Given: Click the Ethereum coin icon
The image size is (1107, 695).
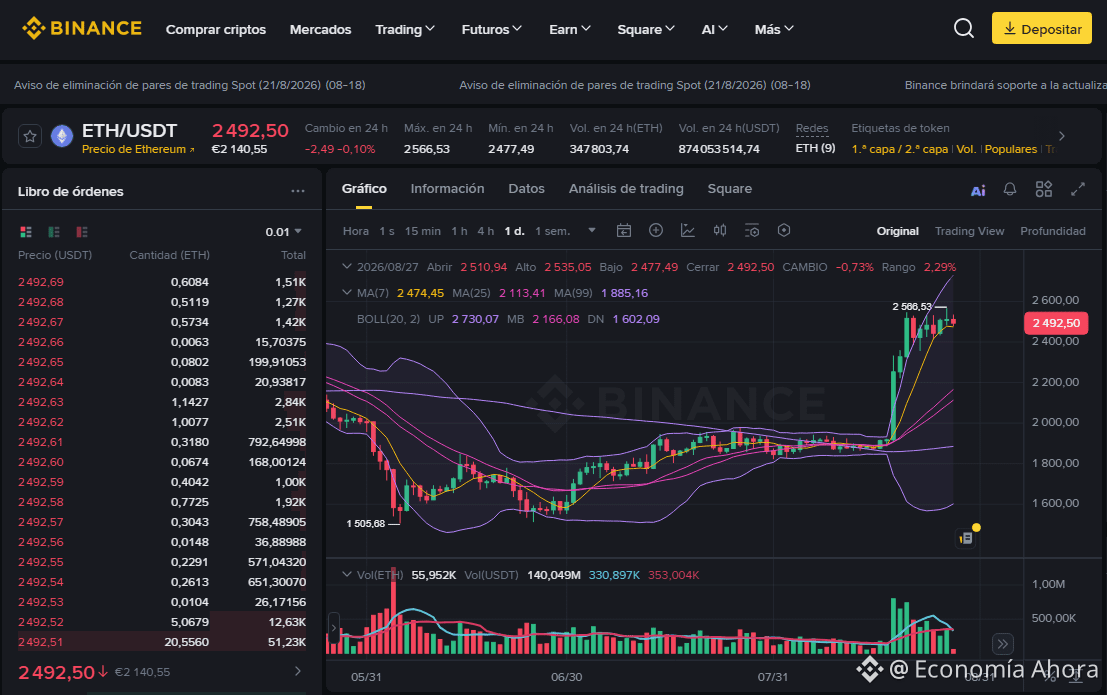Looking at the screenshot, I should coord(62,136).
